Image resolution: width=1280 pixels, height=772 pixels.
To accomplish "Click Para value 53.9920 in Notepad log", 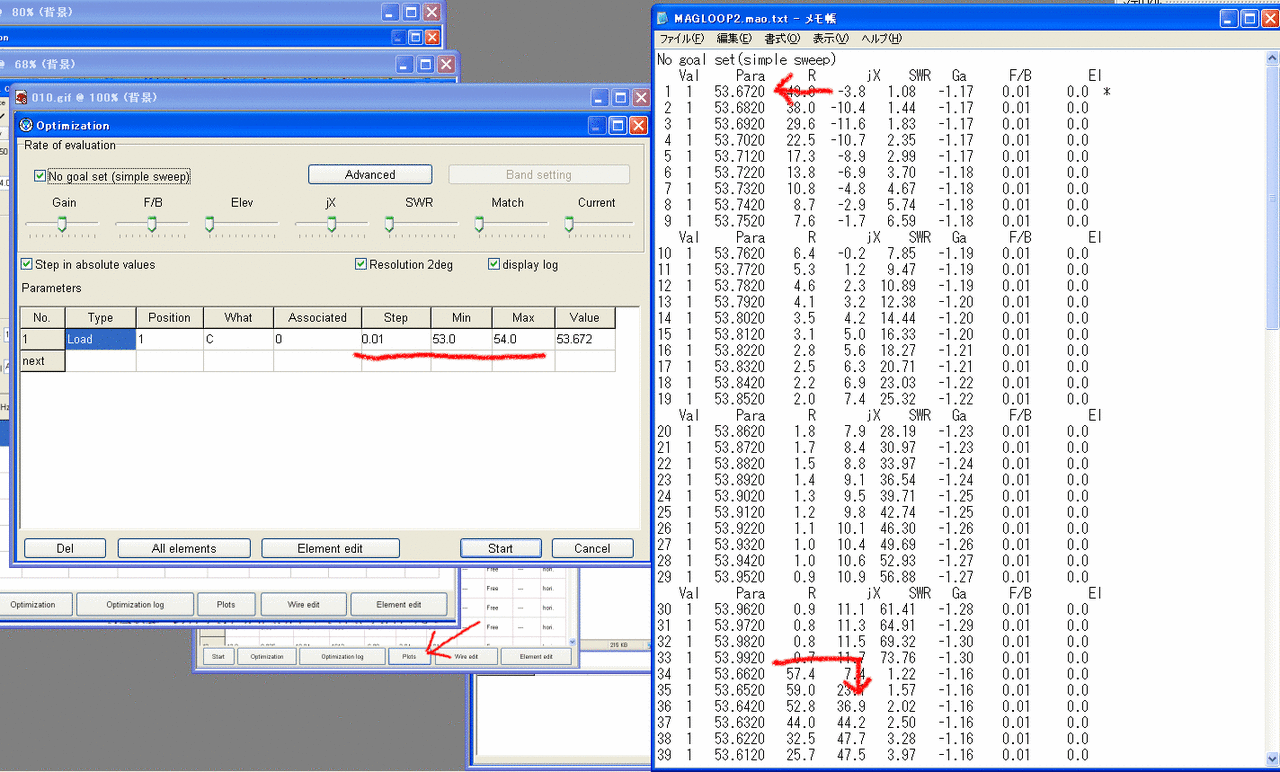I will coord(740,658).
